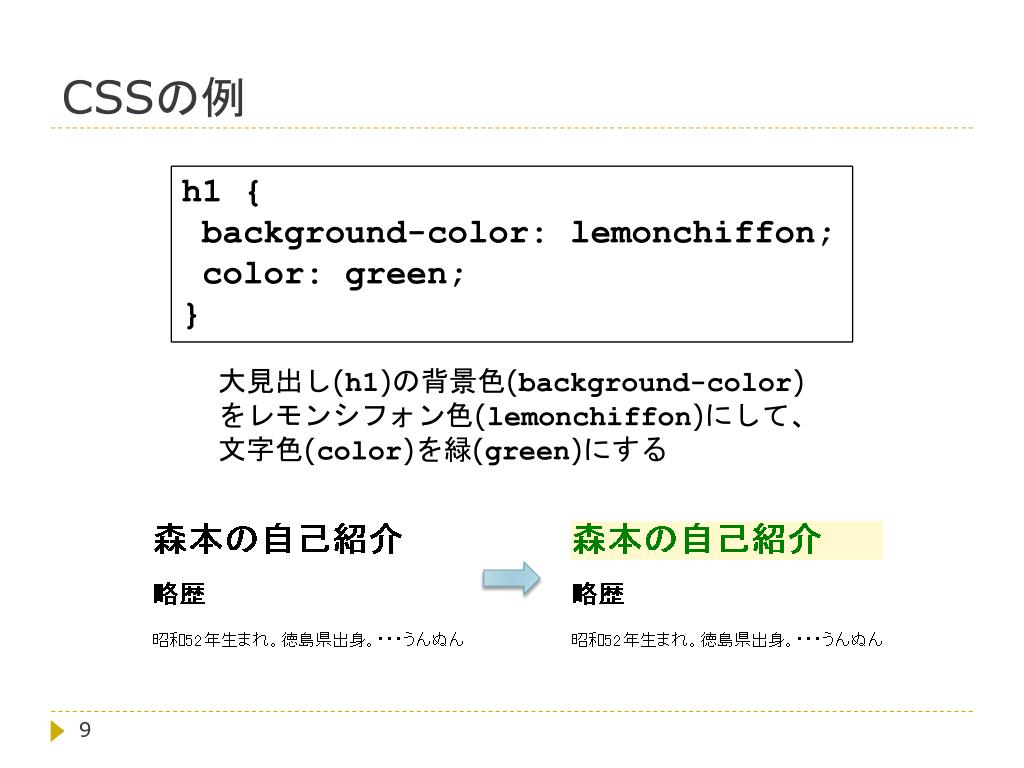
Task: Click the left 昭和52年生まれ paragraph
Action: click(x=308, y=639)
